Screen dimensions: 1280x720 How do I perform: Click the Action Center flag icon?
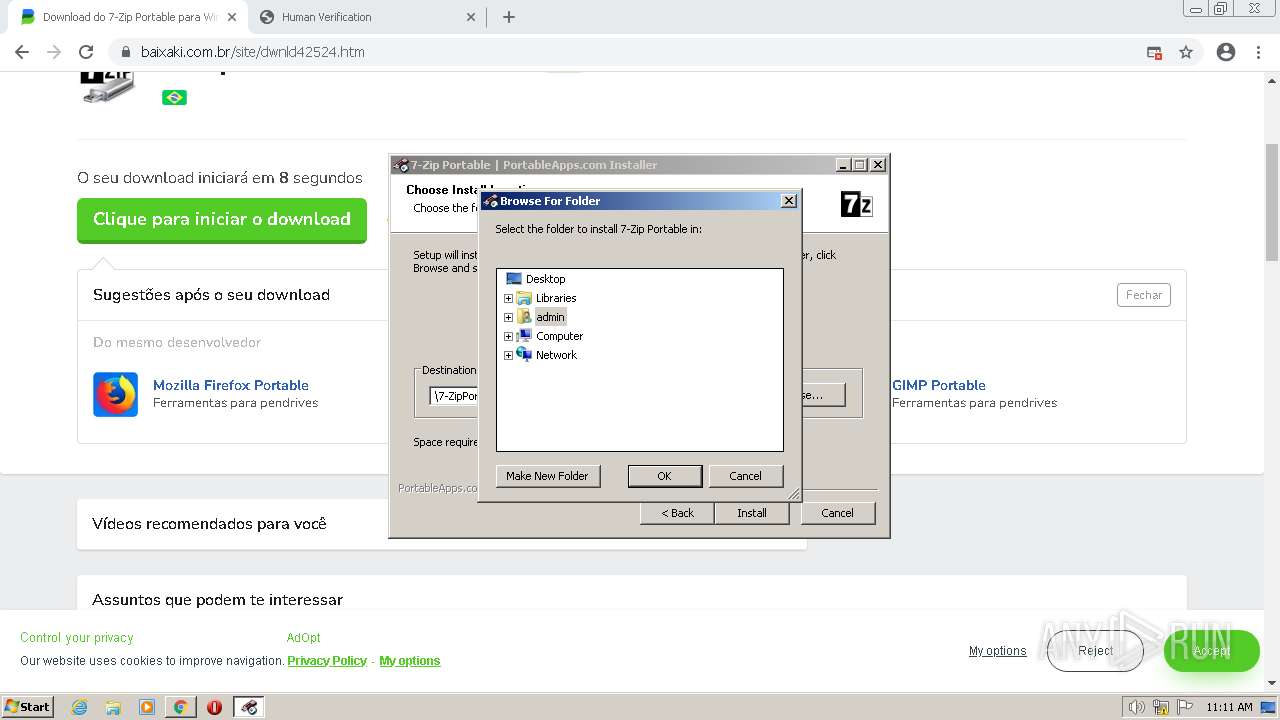(1185, 707)
